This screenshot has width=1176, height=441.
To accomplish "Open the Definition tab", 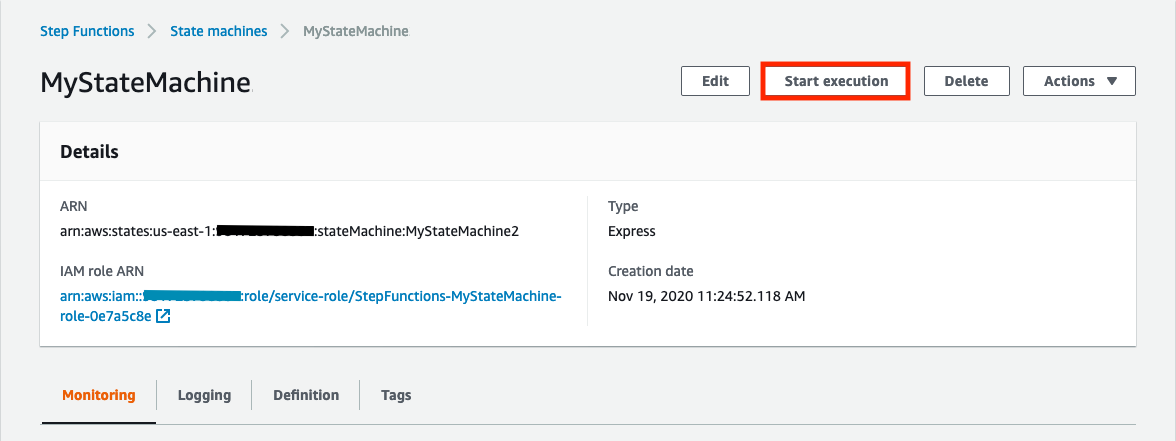I will pos(306,395).
